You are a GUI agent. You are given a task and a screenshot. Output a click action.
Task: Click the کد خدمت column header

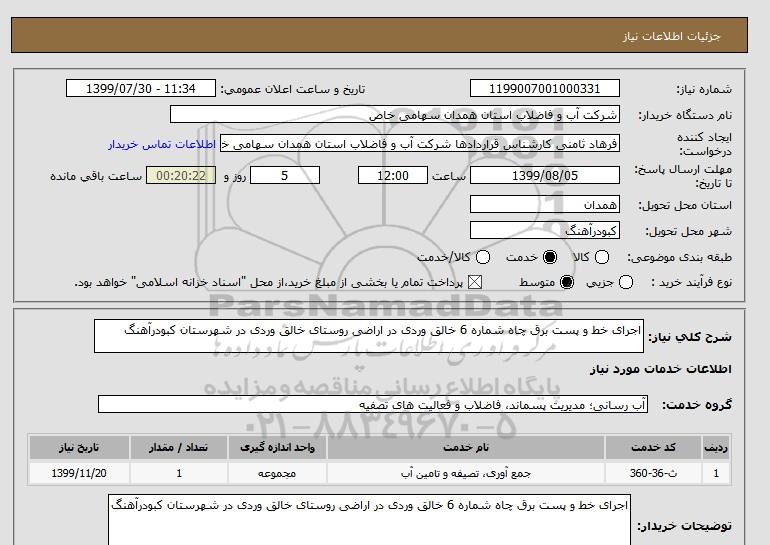(x=653, y=448)
